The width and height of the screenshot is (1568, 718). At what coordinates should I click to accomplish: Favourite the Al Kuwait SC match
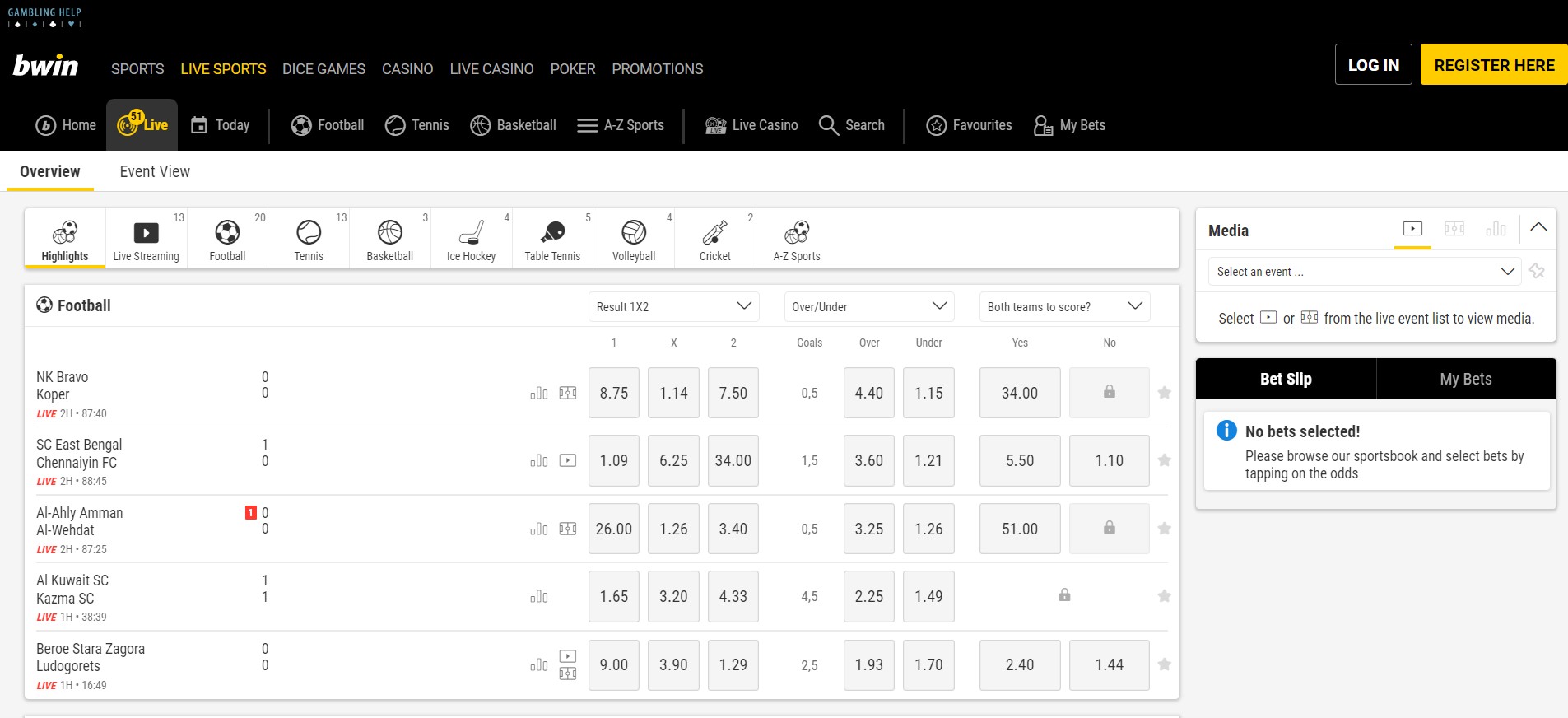coord(1164,596)
